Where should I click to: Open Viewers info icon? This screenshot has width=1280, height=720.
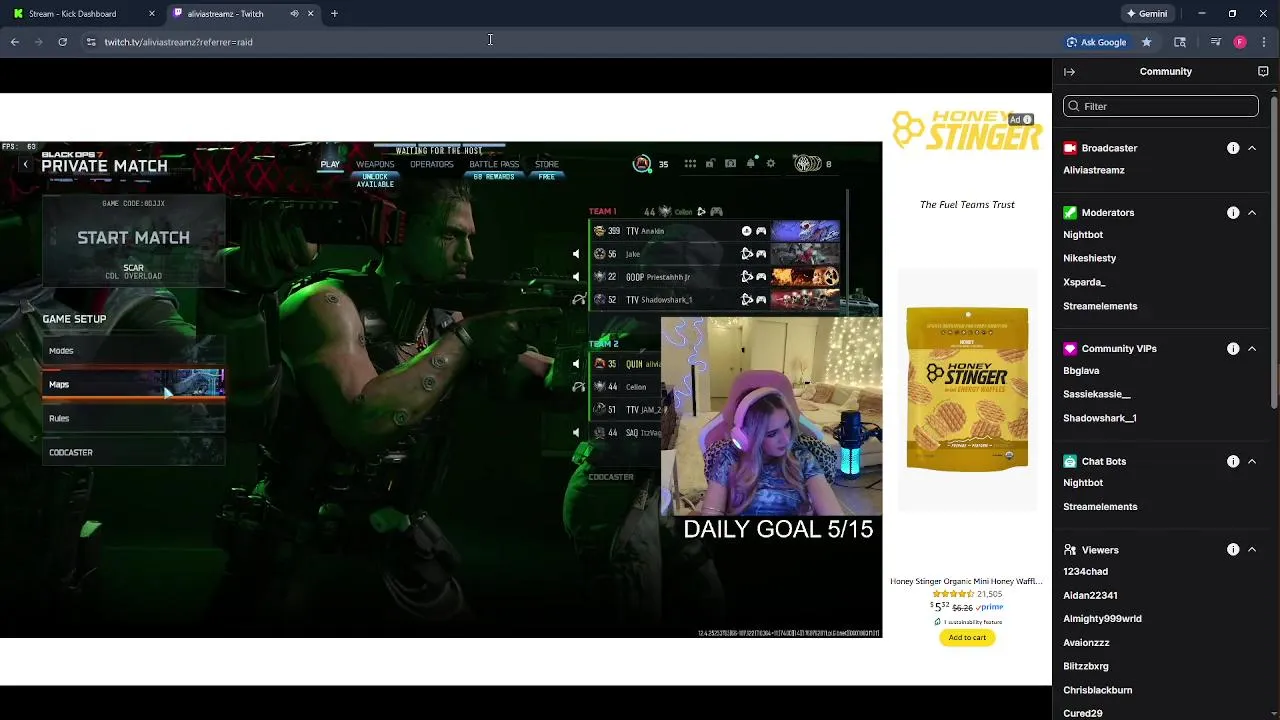(1233, 550)
